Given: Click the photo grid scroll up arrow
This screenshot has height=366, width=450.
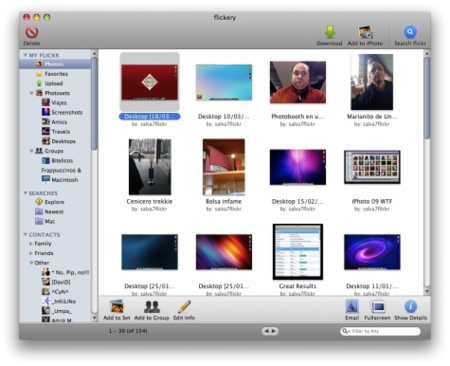Looking at the screenshot, I should point(427,53).
